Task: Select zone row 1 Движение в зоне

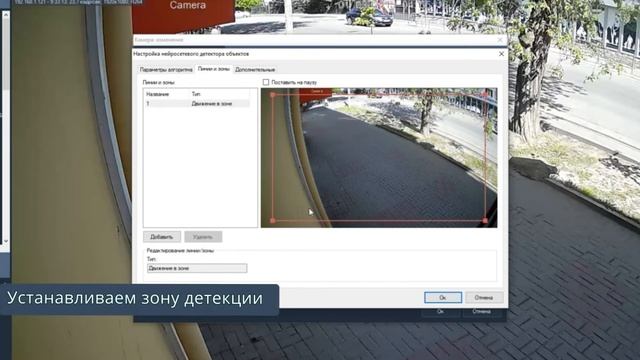Action: 198,104
